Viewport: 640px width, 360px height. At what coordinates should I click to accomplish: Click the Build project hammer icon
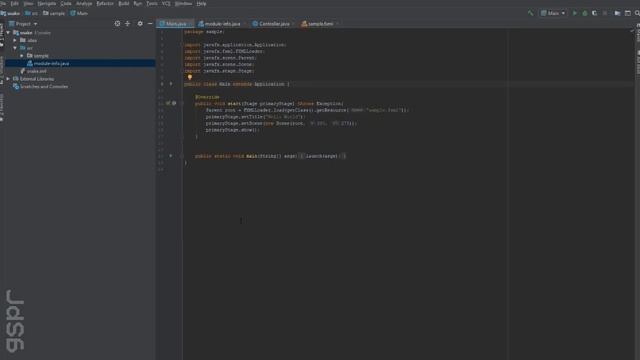530,13
